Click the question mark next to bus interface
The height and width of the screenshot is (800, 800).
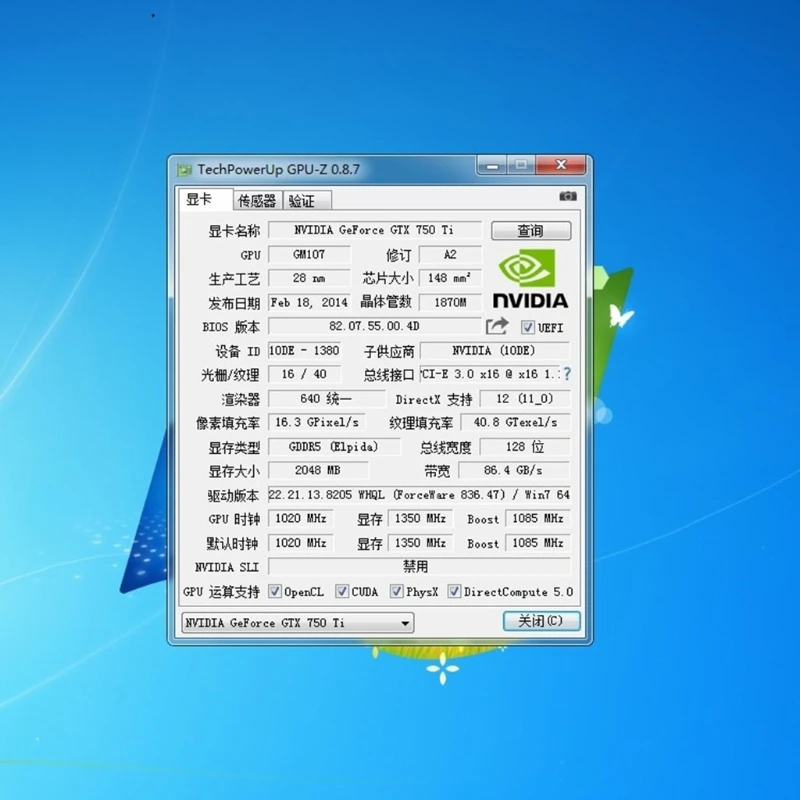tap(566, 375)
